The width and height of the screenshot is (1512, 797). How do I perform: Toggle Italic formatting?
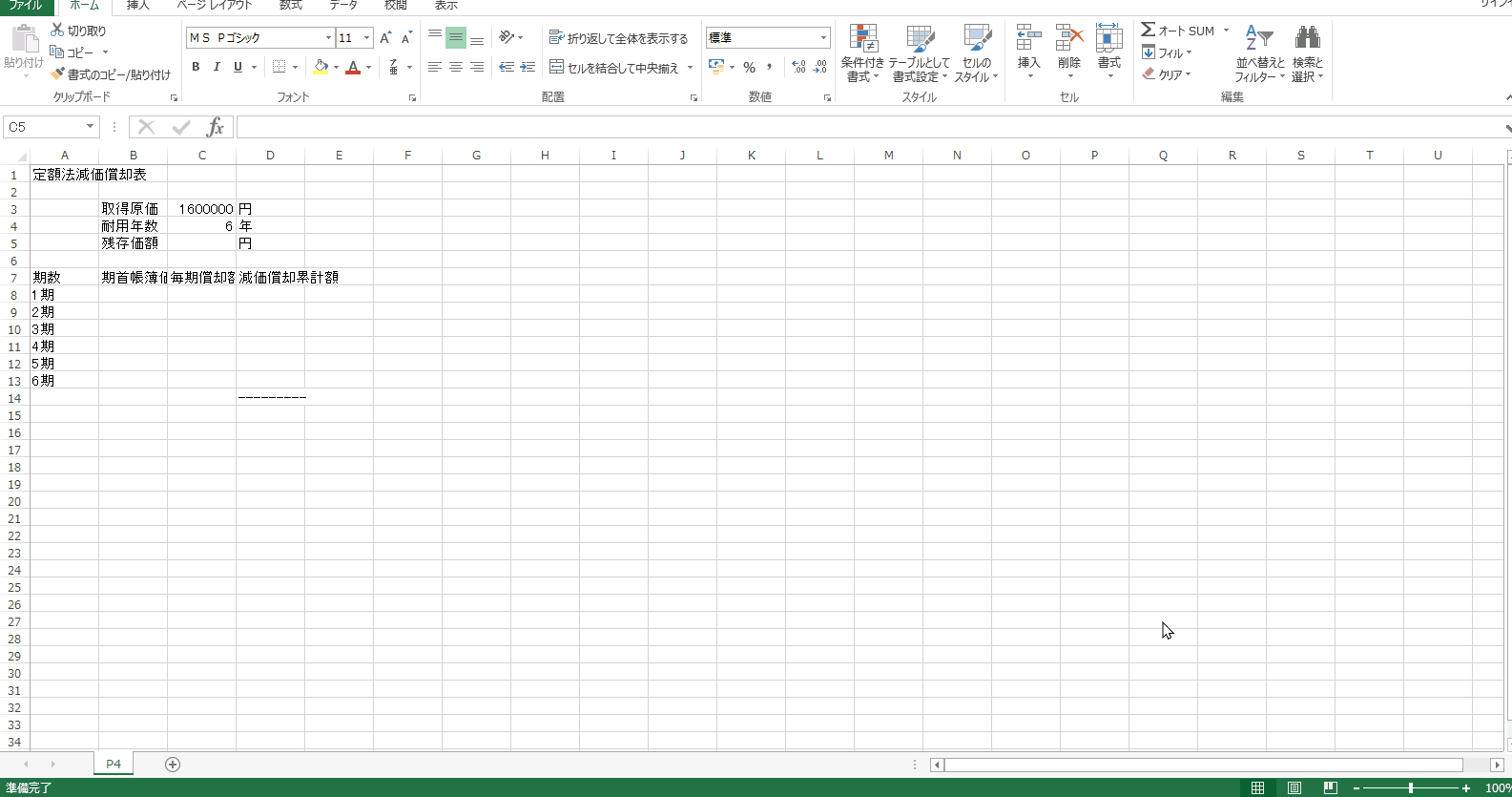pyautogui.click(x=217, y=67)
